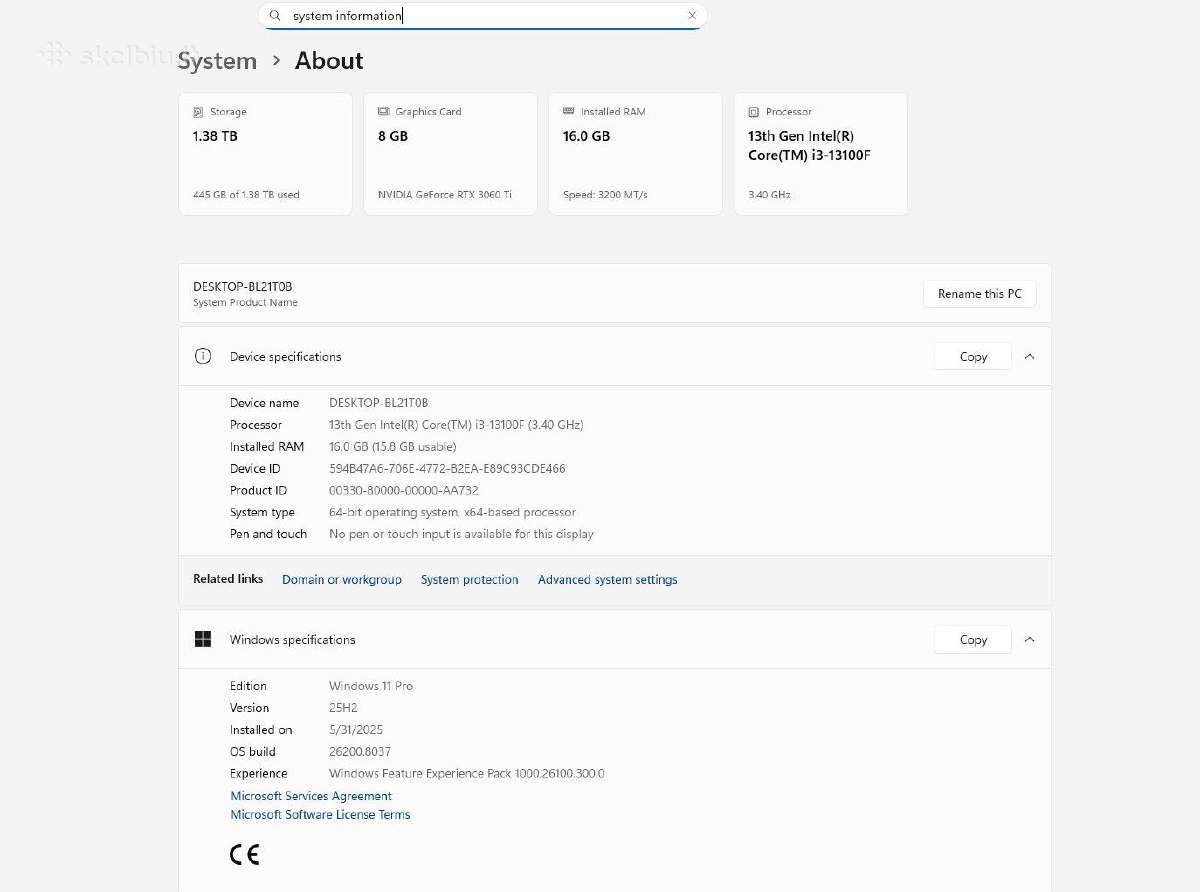Collapse the Device specifications section

tap(1029, 356)
